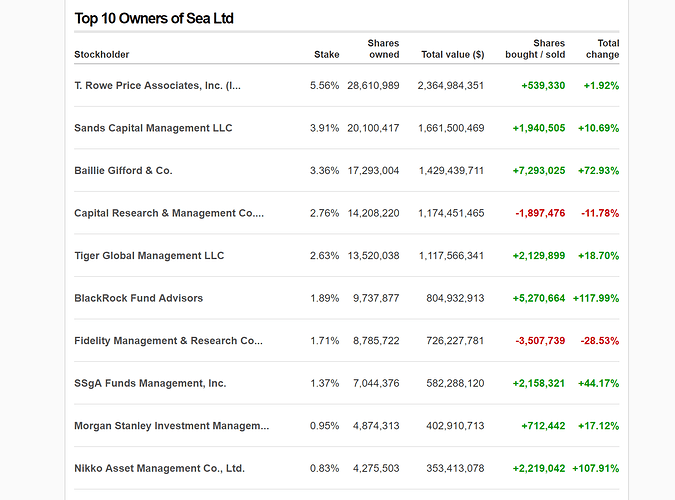Select shares owned 8,785,722
The width and height of the screenshot is (675, 500).
click(376, 341)
